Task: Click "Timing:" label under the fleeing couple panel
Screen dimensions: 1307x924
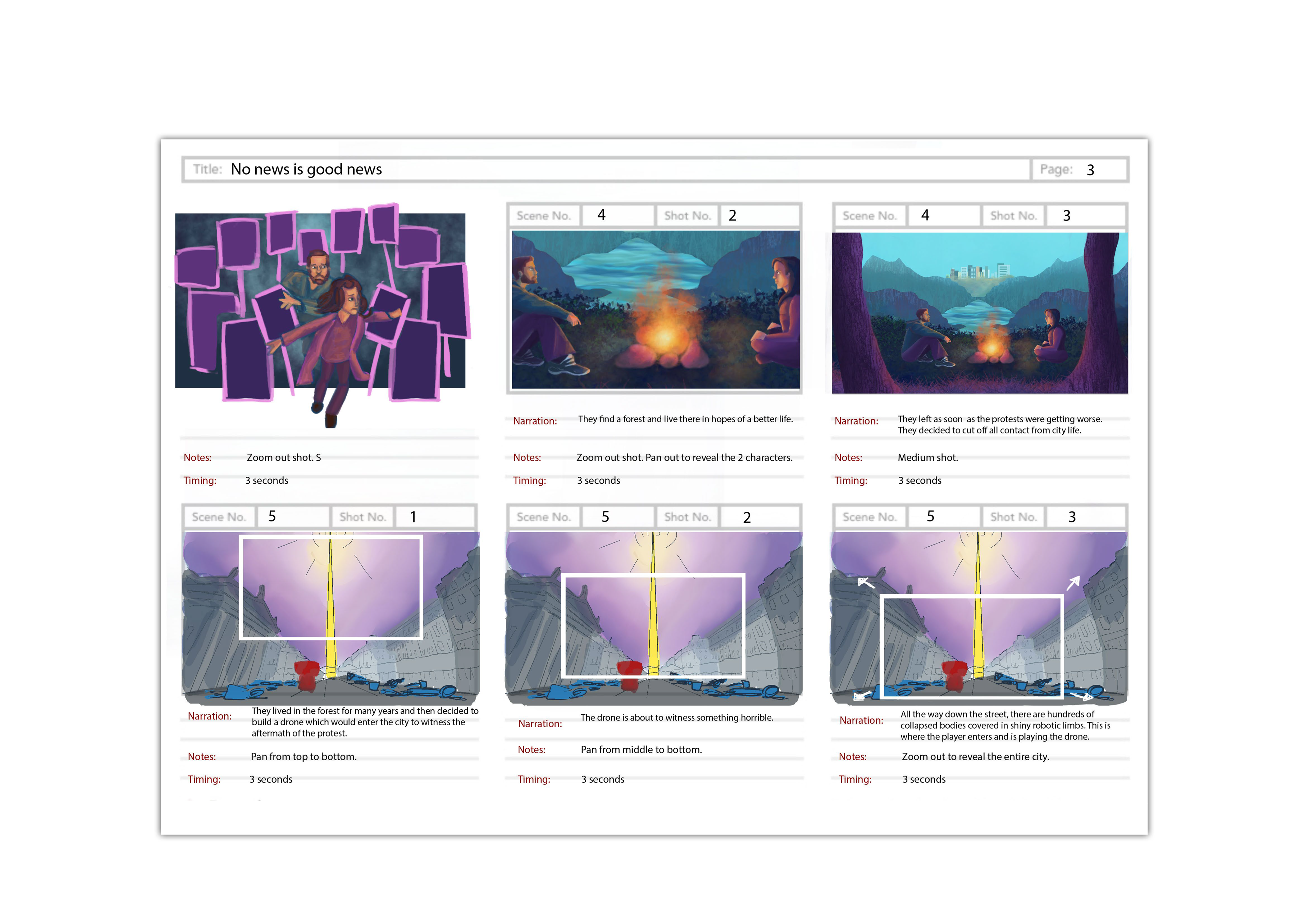Action: coord(200,481)
